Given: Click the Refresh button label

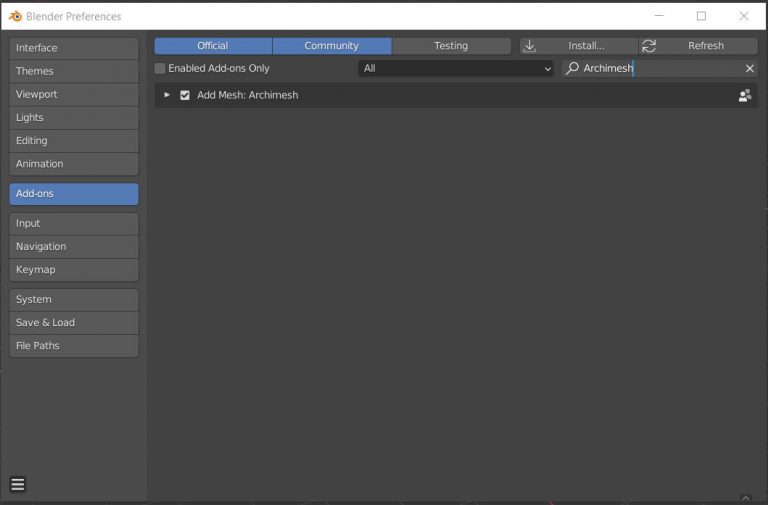Looking at the screenshot, I should 706,46.
